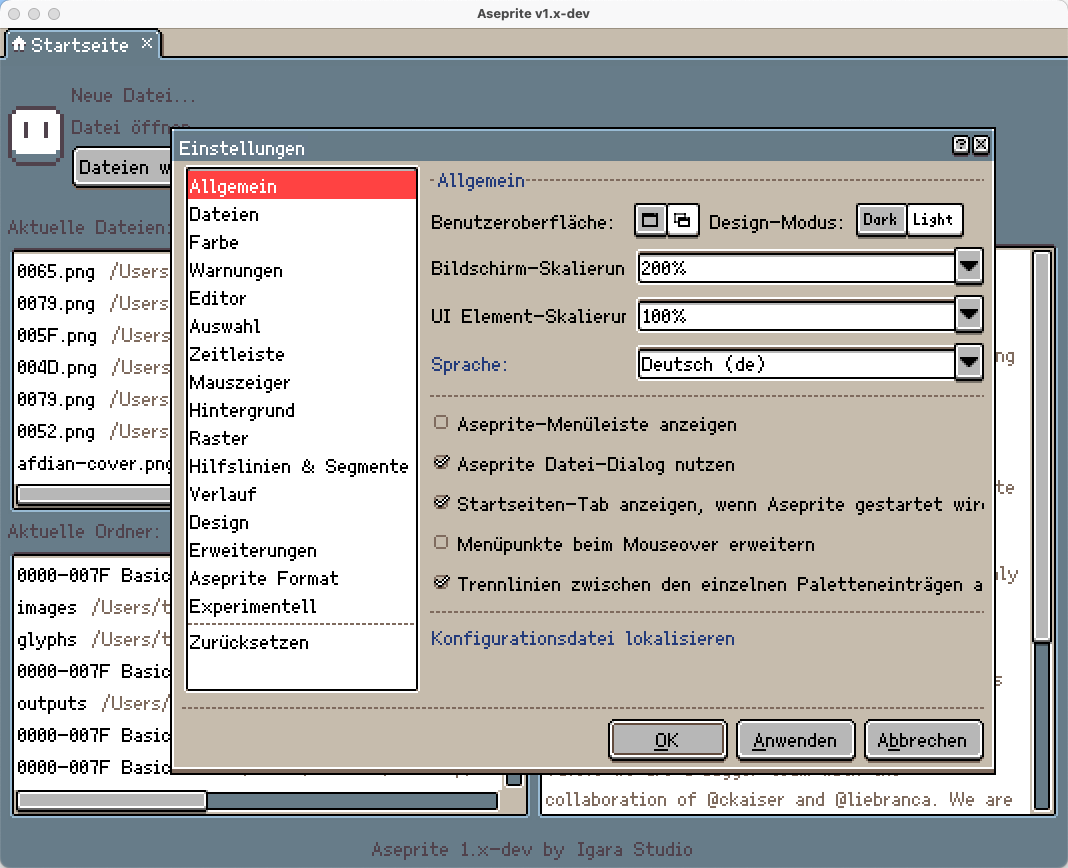Enable Aseprite-Menüleiste anzeigen checkbox
This screenshot has width=1068, height=868.
coord(441,423)
